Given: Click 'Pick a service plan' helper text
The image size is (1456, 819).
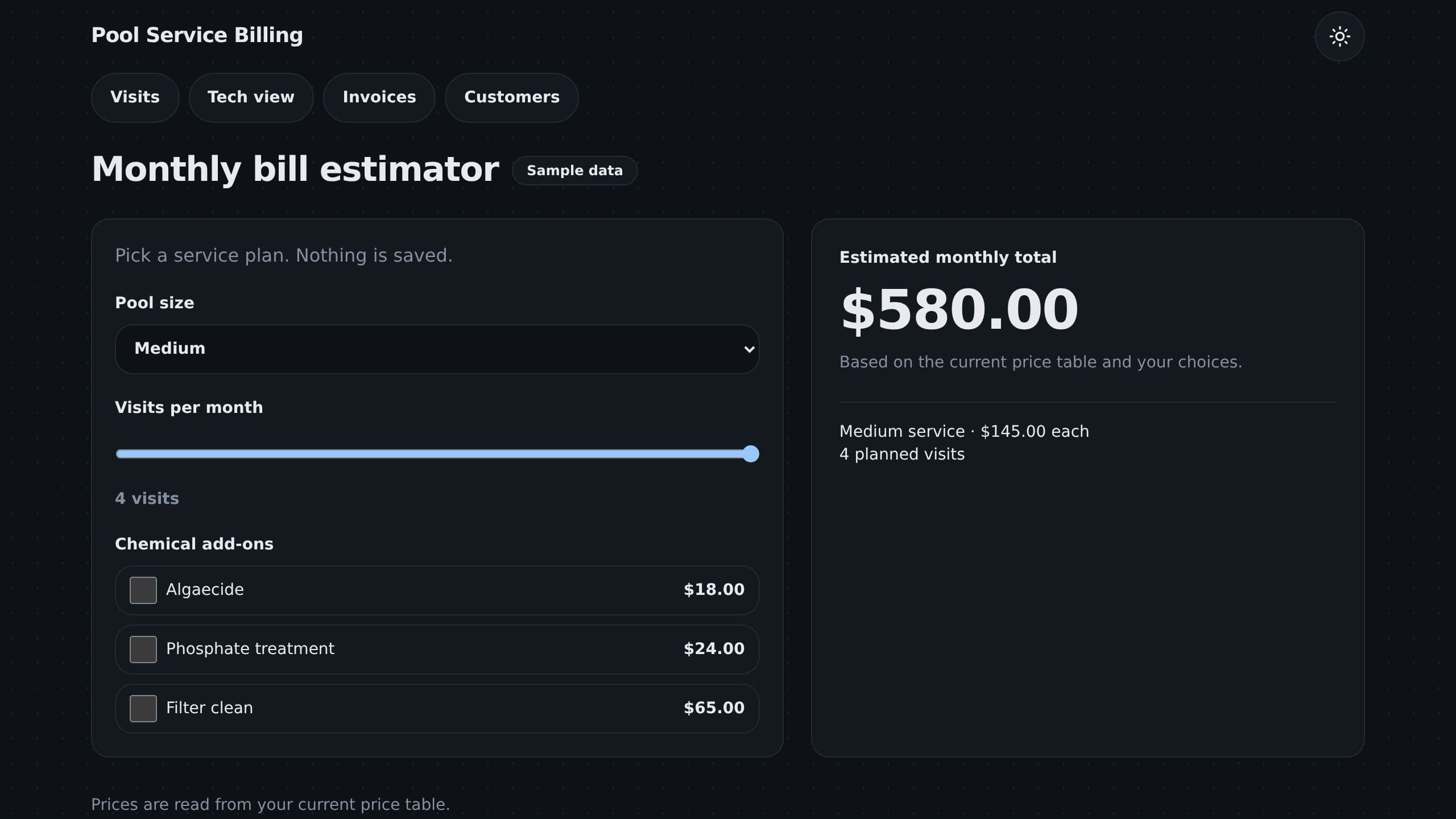Looking at the screenshot, I should [x=284, y=256].
